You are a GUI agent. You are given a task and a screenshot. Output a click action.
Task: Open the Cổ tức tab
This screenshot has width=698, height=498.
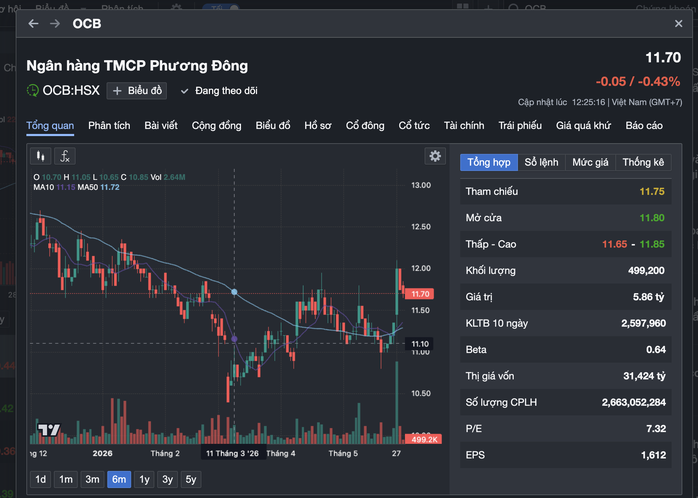tap(414, 126)
